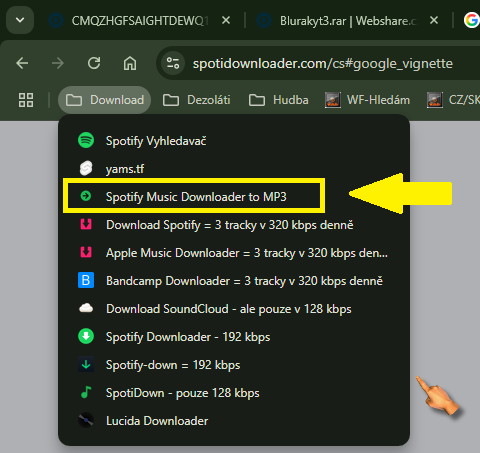The image size is (480, 453).
Task: Open Download SoundCloud 128 kbps bookmark
Action: [233, 309]
